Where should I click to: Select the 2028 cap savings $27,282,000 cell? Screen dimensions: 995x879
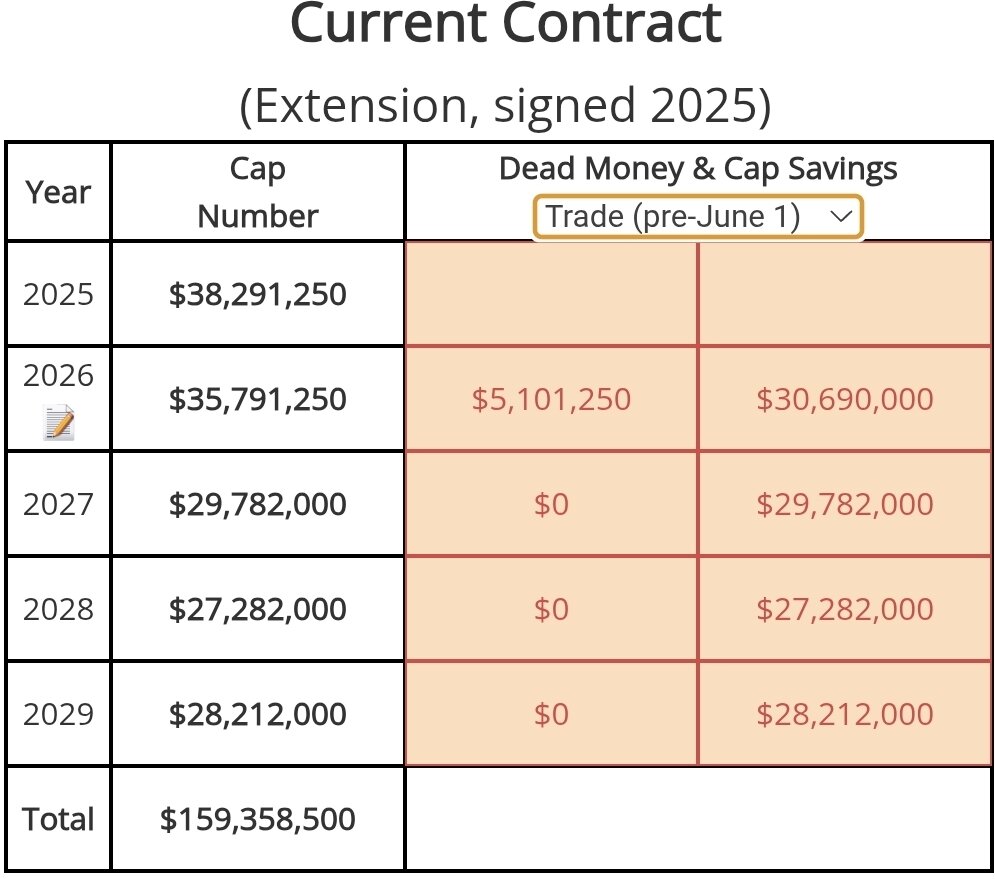(844, 609)
